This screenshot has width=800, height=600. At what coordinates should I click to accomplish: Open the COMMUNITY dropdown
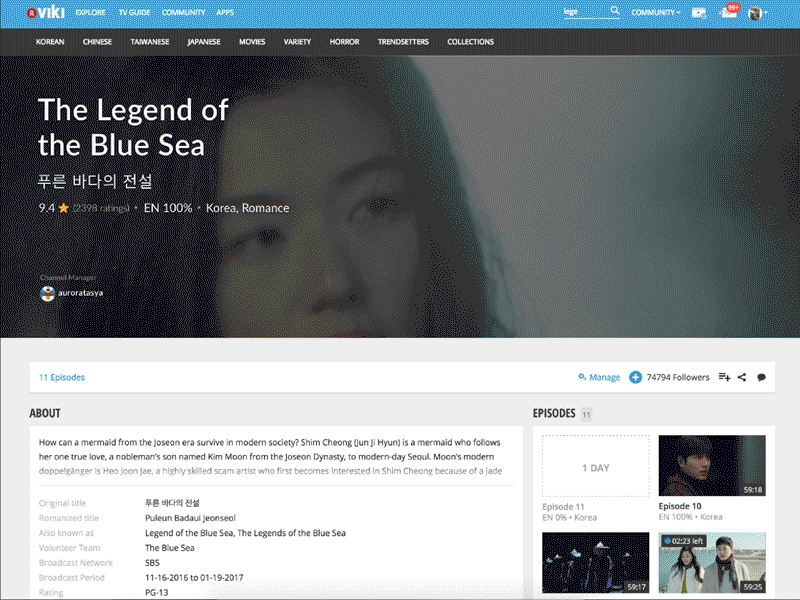[654, 11]
